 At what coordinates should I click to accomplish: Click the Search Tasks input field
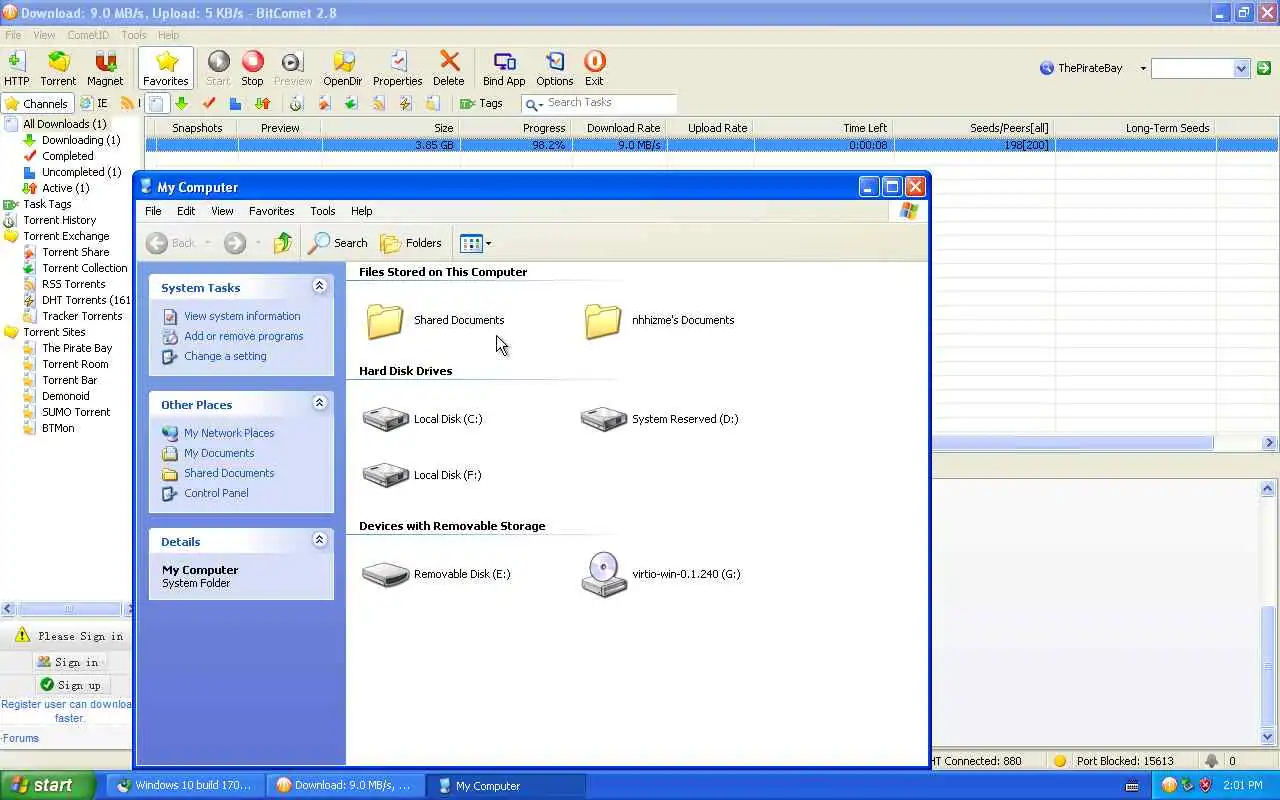tap(610, 103)
